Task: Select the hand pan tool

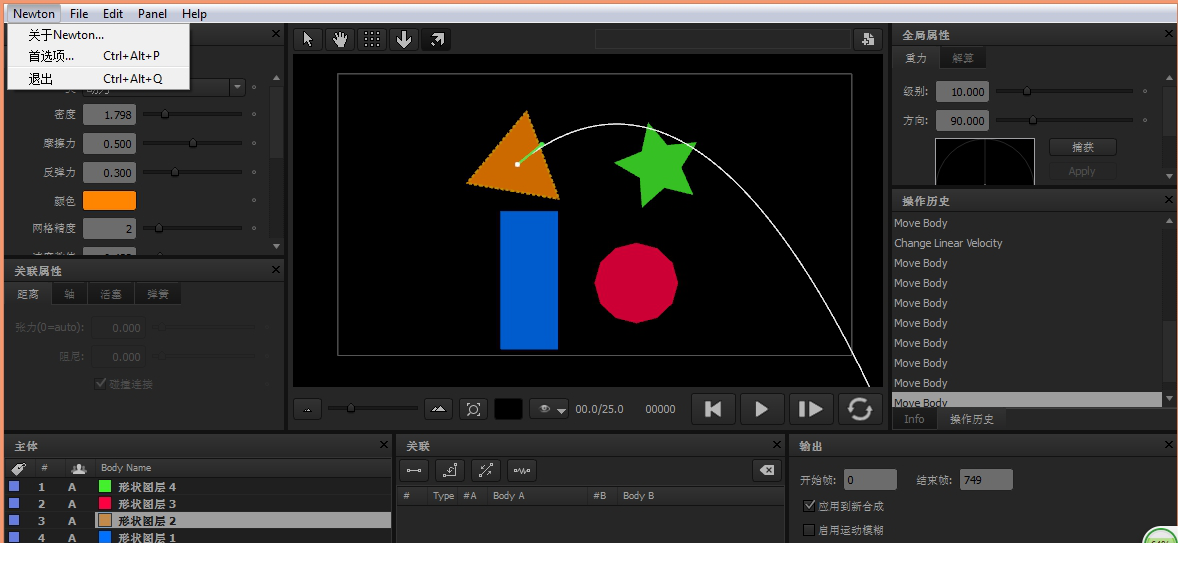Action: [x=340, y=40]
